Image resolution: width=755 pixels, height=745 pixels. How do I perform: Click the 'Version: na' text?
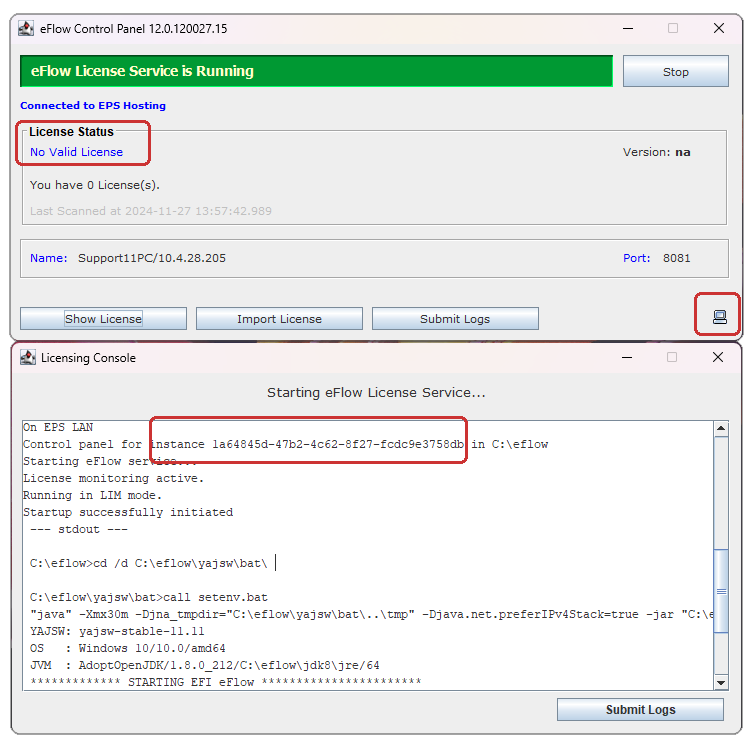click(x=656, y=152)
